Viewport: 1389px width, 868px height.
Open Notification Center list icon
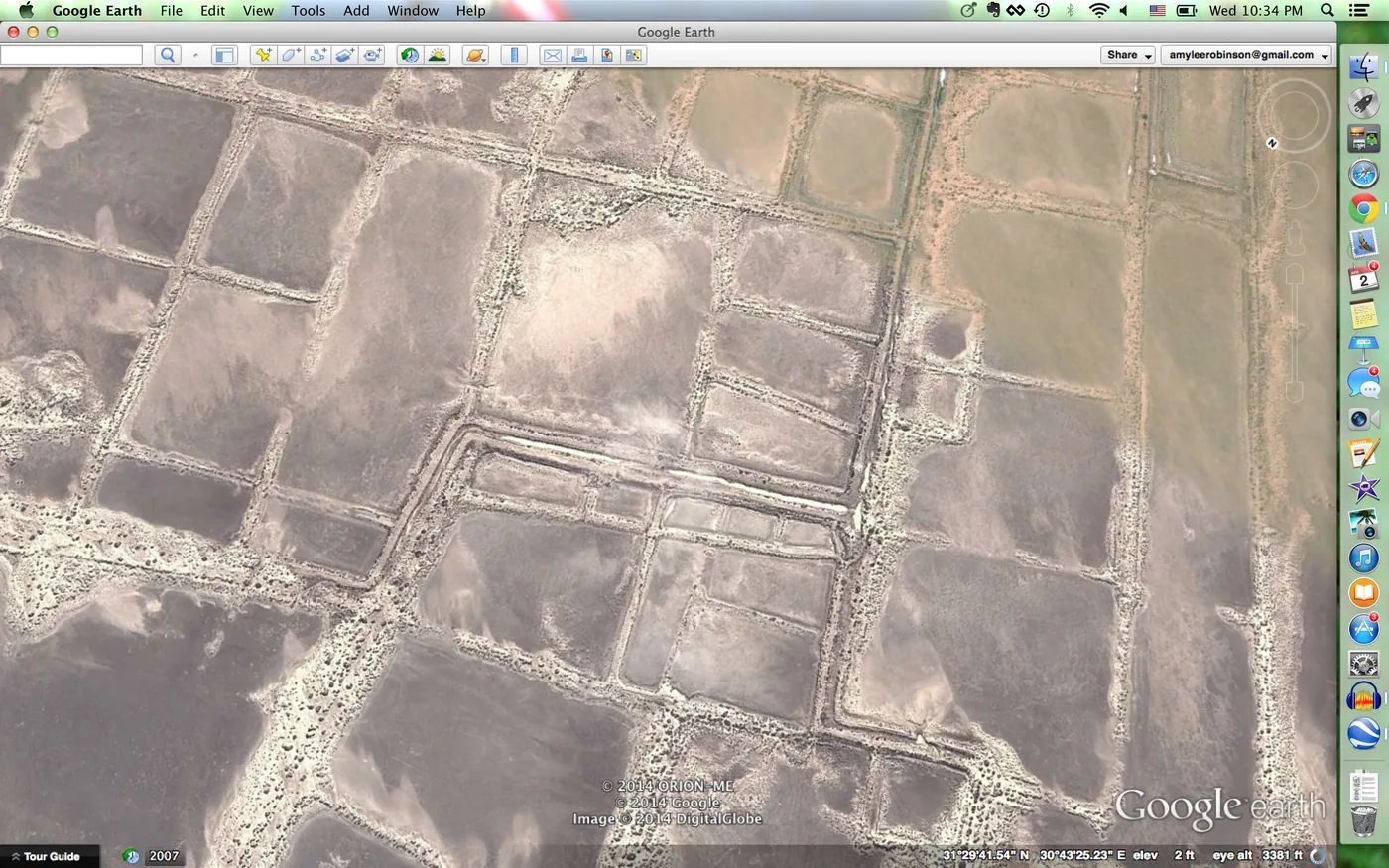click(x=1359, y=11)
